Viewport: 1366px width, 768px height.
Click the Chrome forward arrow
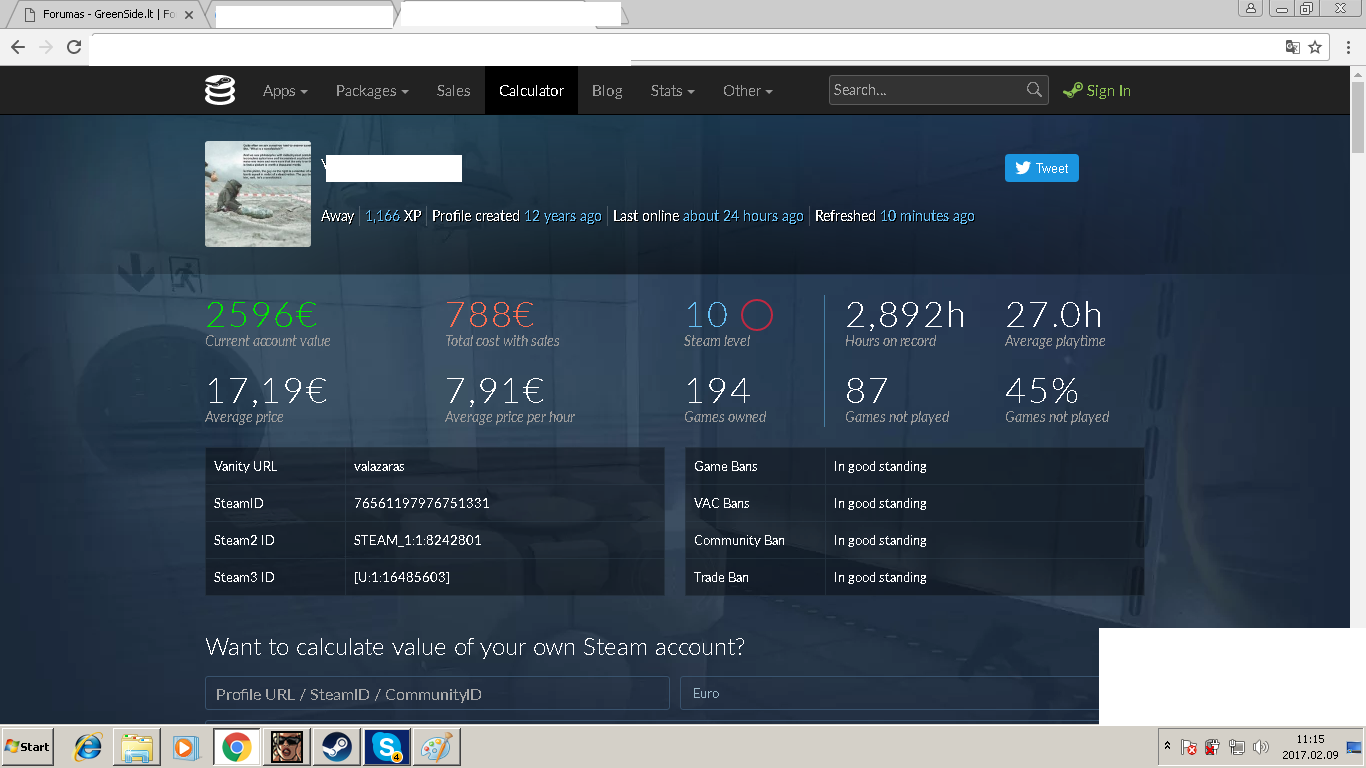[45, 47]
